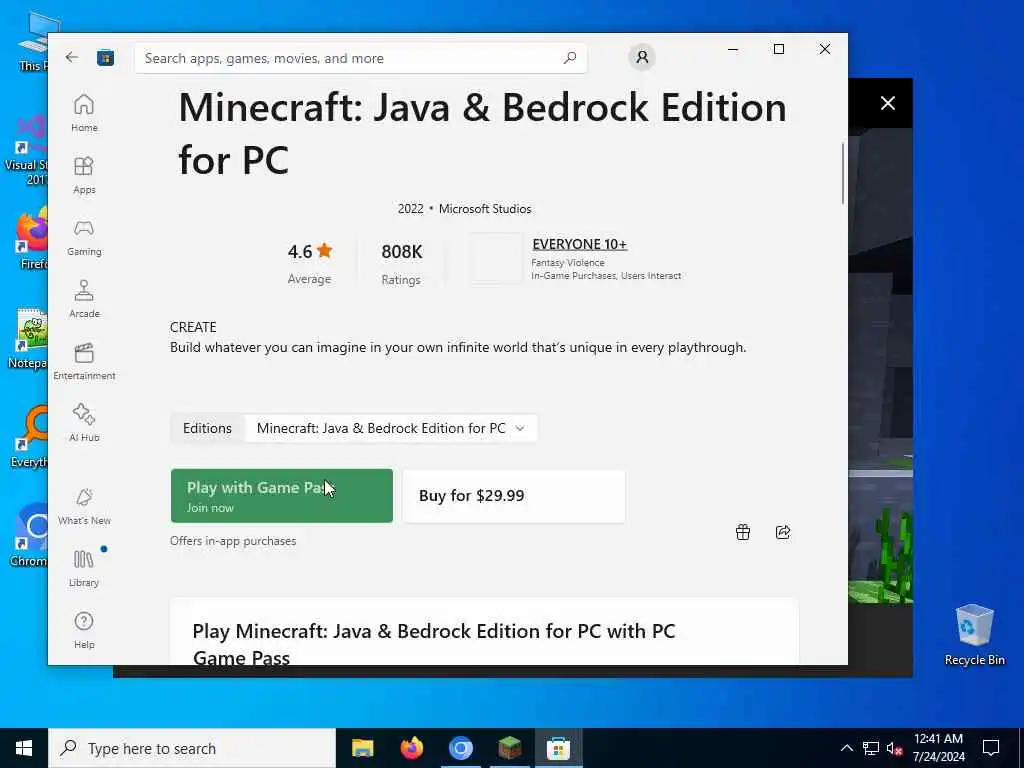Click the muted volume tray icon
This screenshot has height=768, width=1024.
895,748
